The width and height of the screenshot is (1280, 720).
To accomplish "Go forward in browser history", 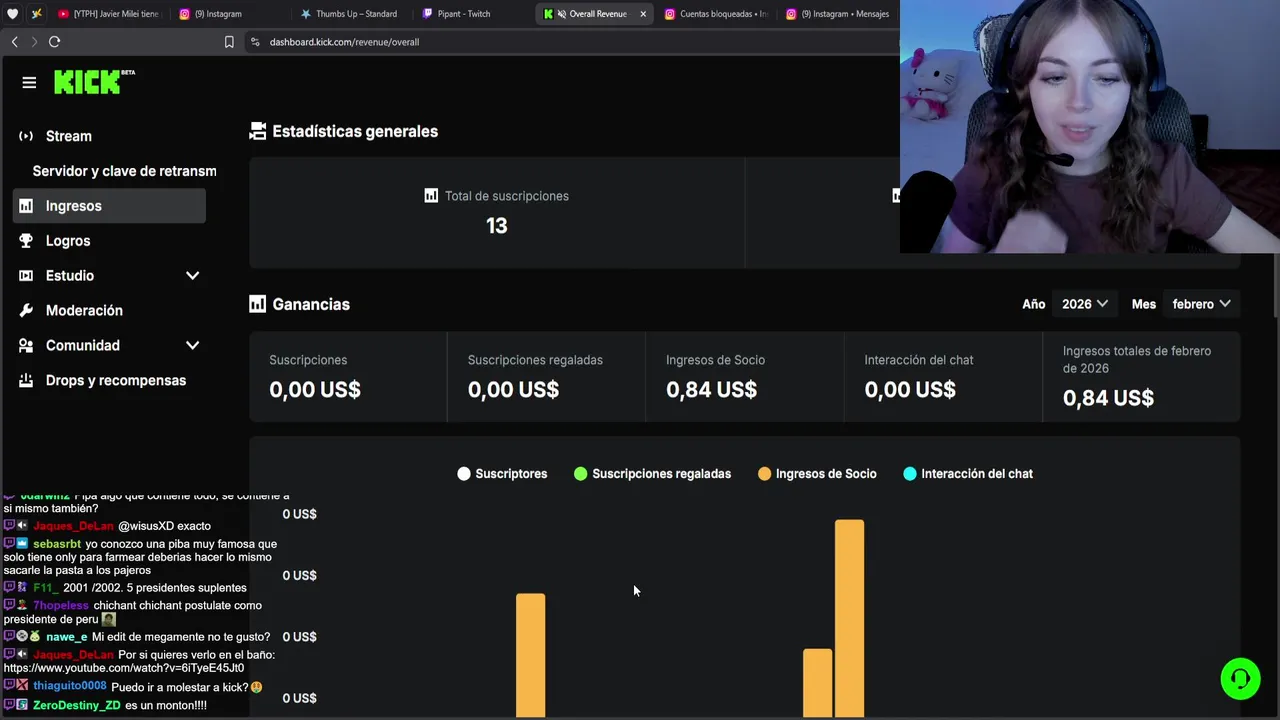I will coord(34,42).
